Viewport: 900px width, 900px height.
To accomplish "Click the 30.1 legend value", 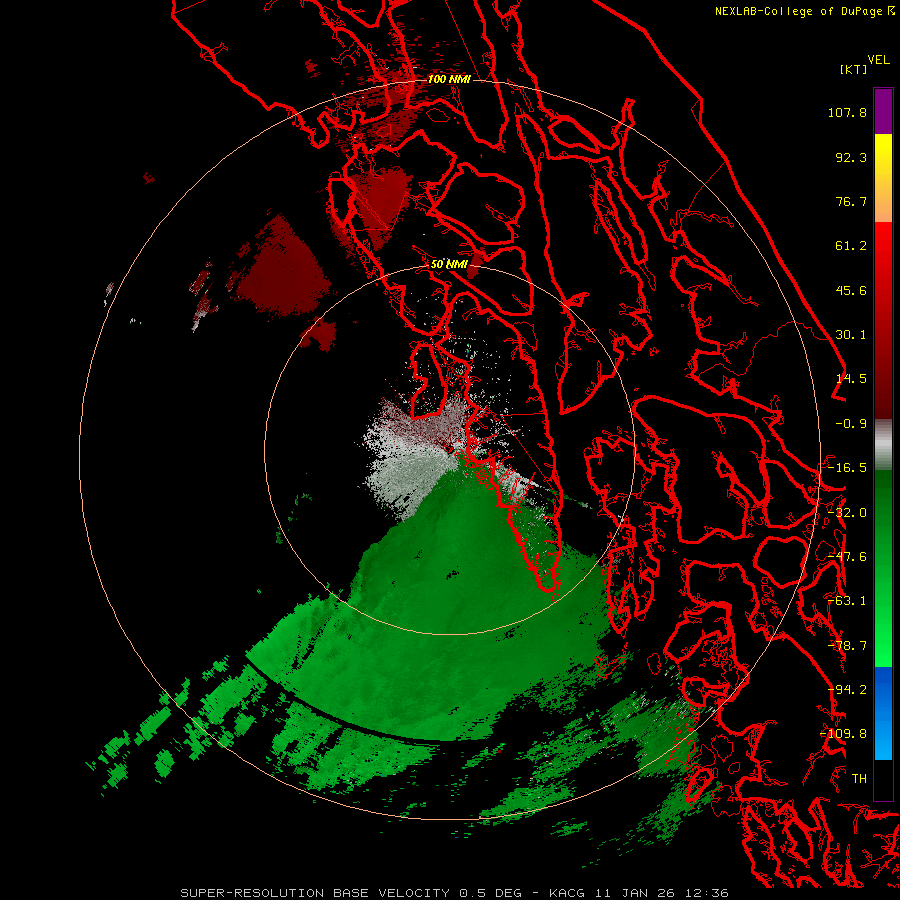I will pyautogui.click(x=851, y=335).
